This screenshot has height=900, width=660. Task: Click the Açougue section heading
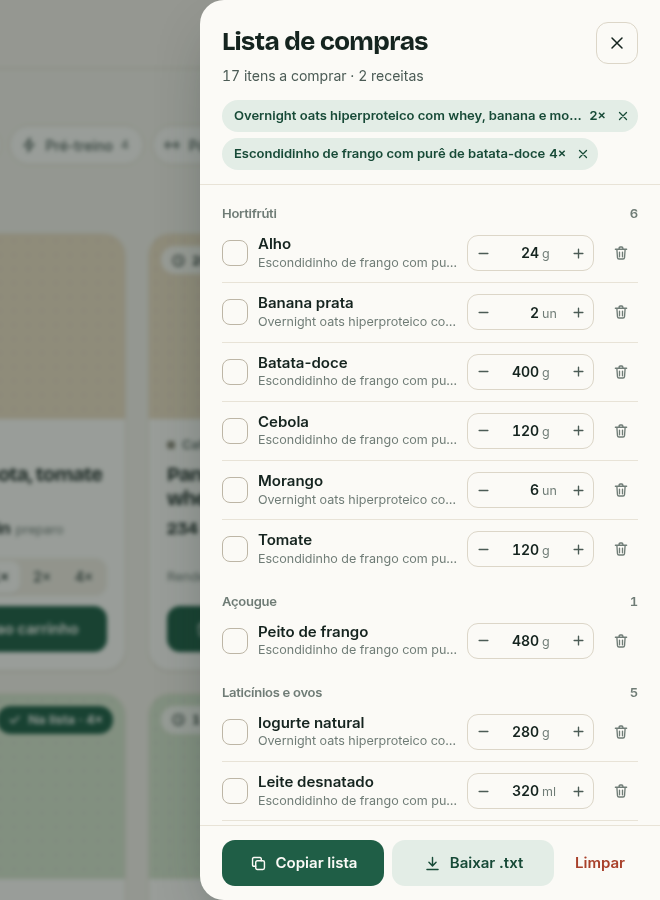pyautogui.click(x=249, y=602)
